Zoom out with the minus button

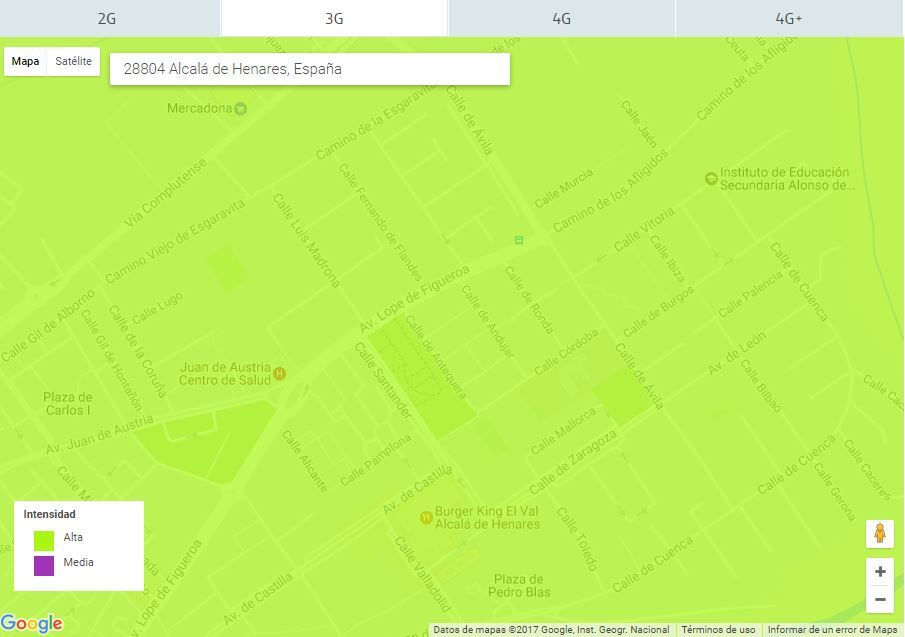click(x=880, y=599)
